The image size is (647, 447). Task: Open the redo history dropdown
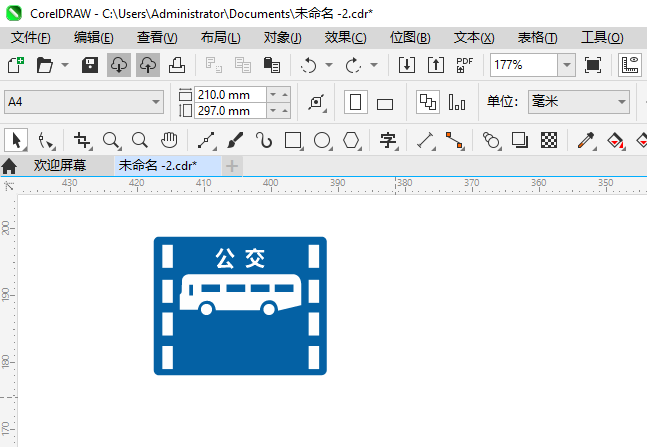[x=374, y=65]
